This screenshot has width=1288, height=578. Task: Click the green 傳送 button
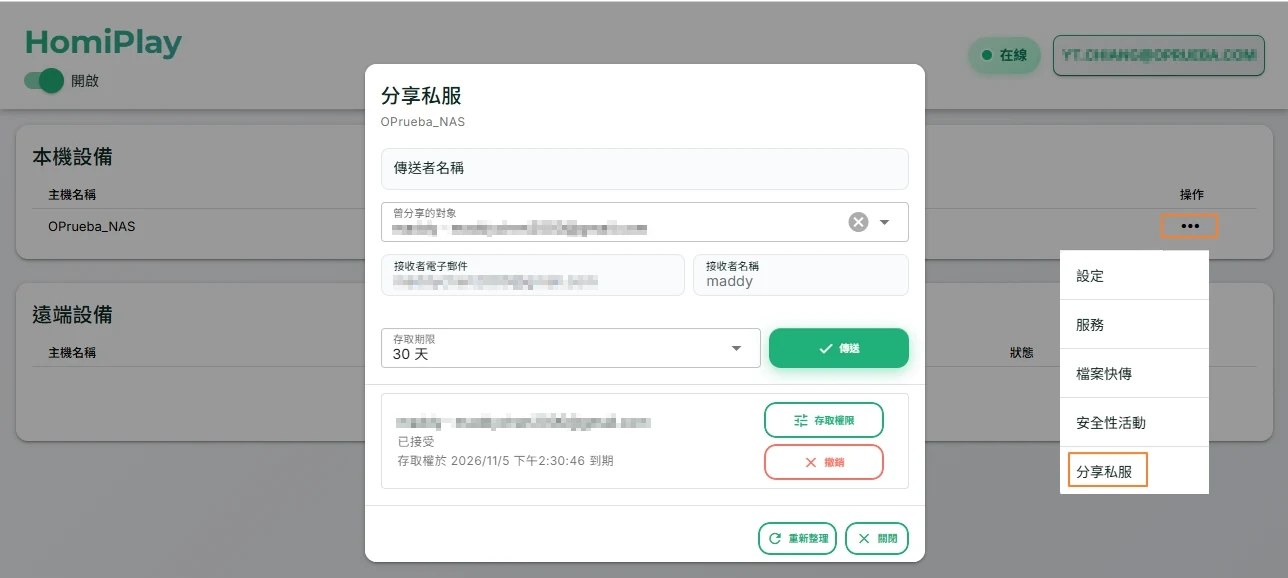pyautogui.click(x=838, y=348)
